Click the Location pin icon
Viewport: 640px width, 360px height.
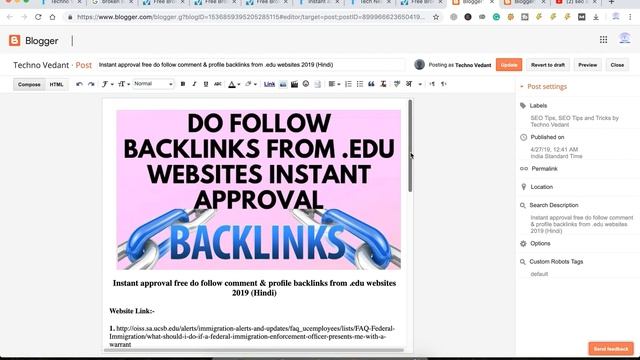click(x=524, y=187)
